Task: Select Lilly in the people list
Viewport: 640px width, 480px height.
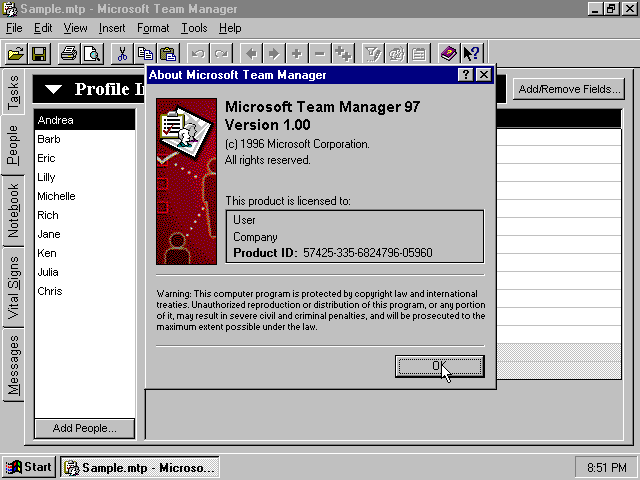Action: point(85,177)
